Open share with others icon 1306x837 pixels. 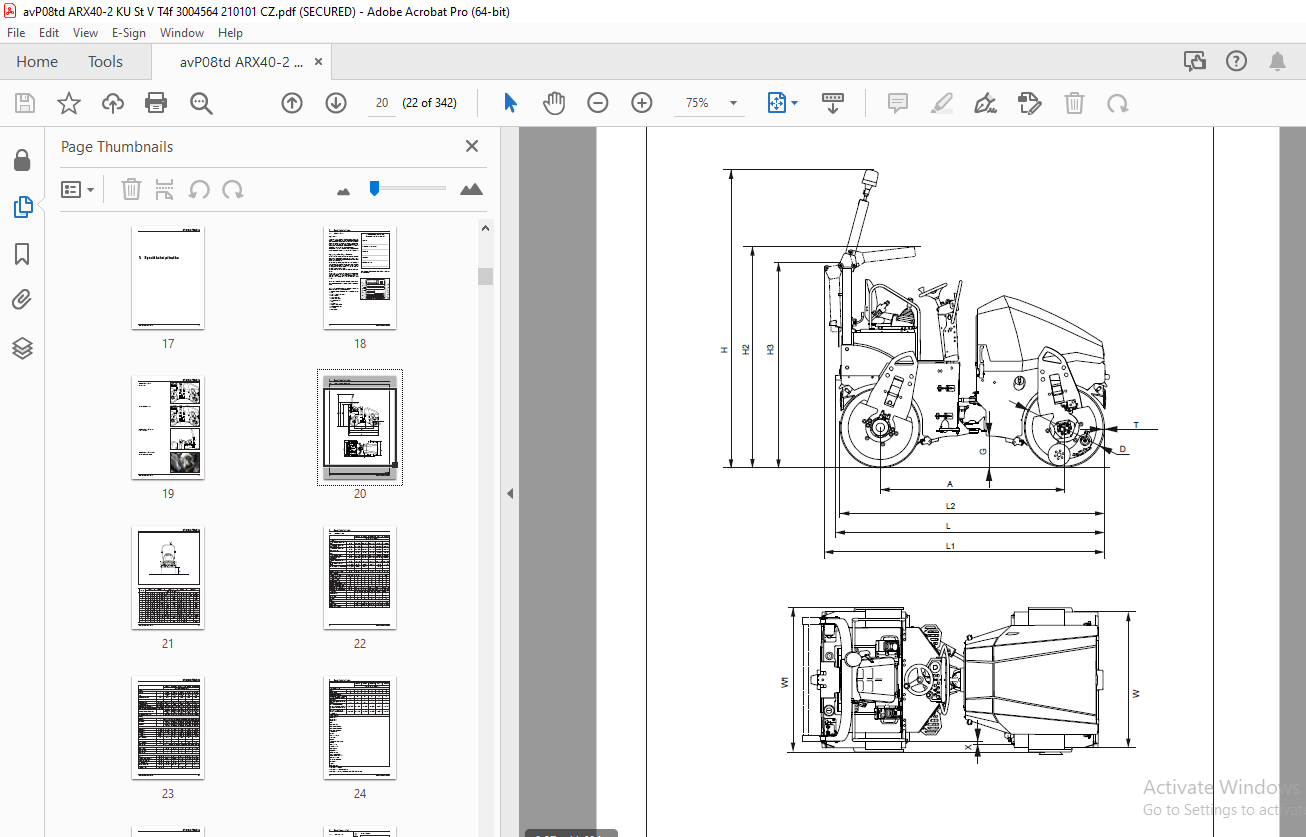coord(1195,62)
